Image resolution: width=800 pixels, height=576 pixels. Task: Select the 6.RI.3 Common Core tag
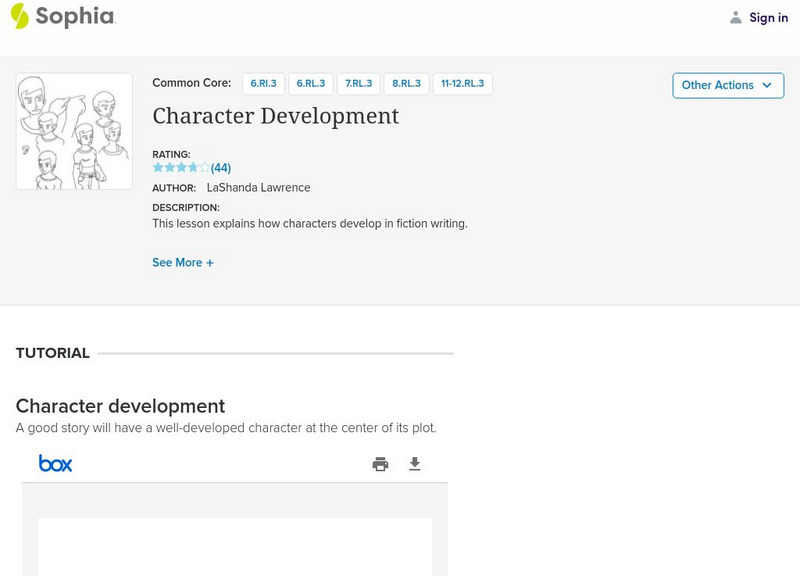click(x=263, y=84)
